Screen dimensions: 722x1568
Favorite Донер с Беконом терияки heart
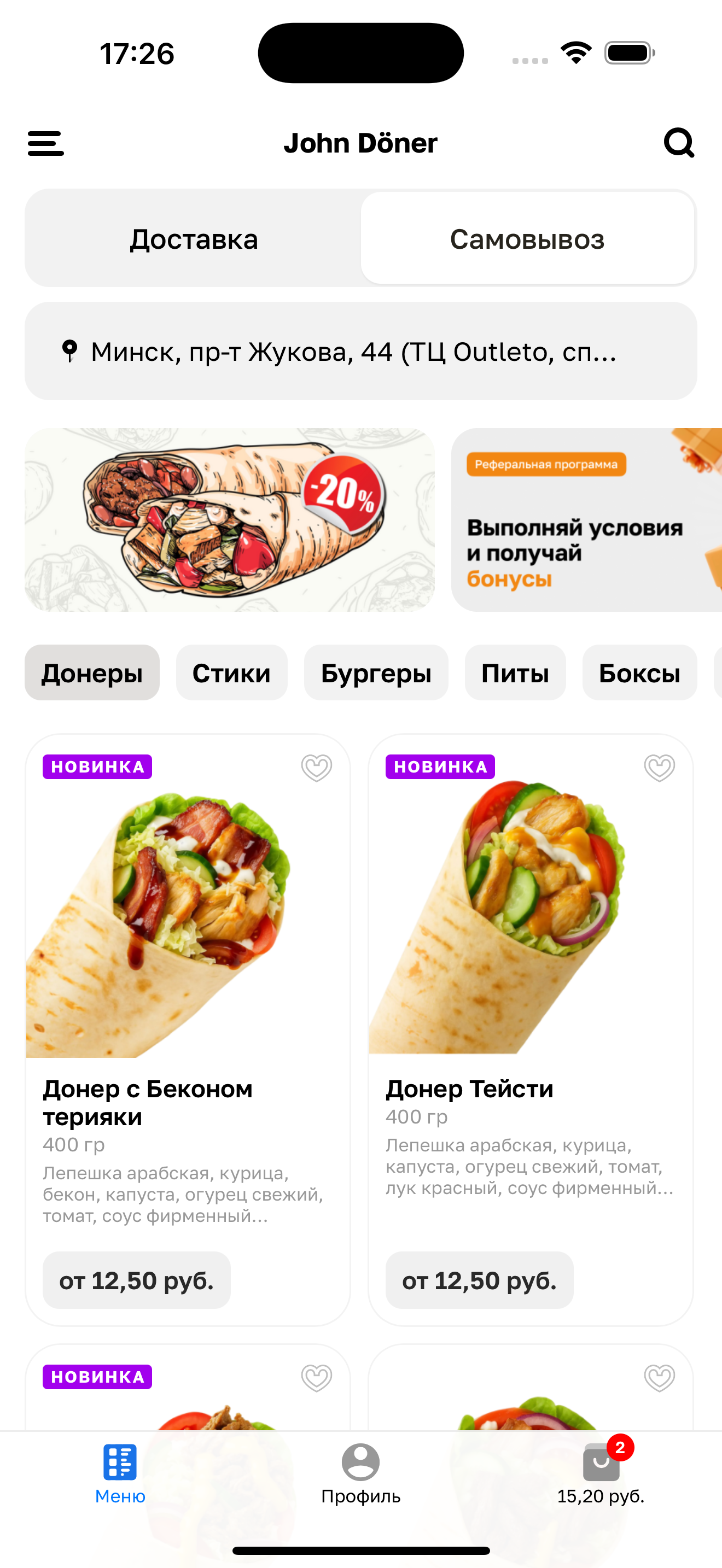tap(317, 768)
